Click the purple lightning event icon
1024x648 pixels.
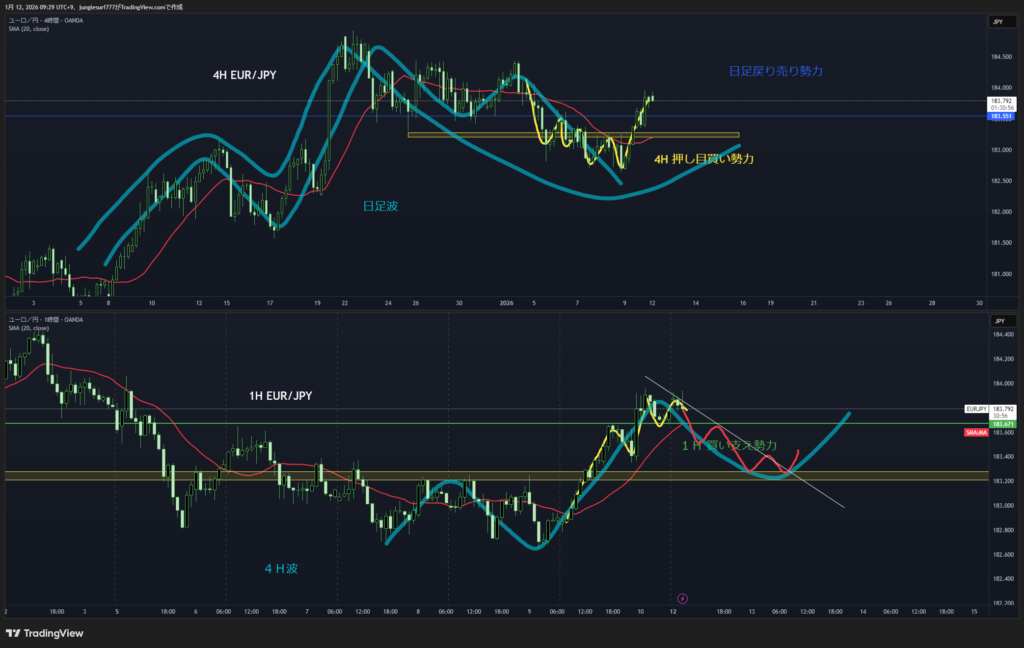[682, 599]
